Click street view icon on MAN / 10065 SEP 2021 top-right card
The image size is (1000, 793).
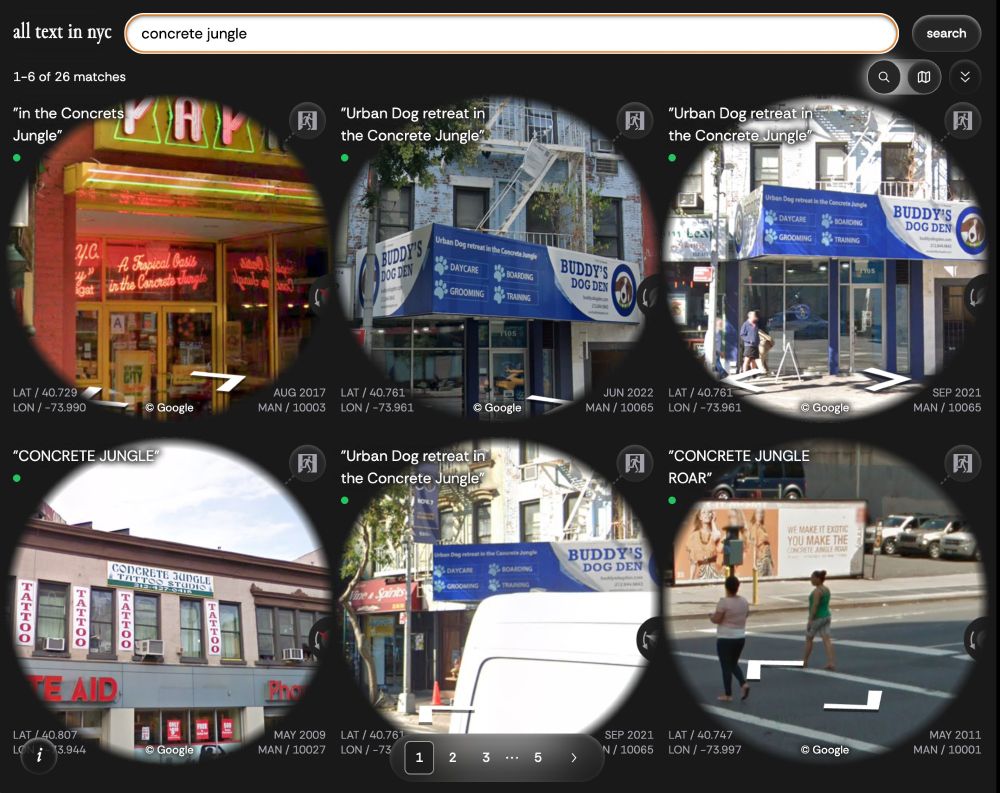pos(962,120)
